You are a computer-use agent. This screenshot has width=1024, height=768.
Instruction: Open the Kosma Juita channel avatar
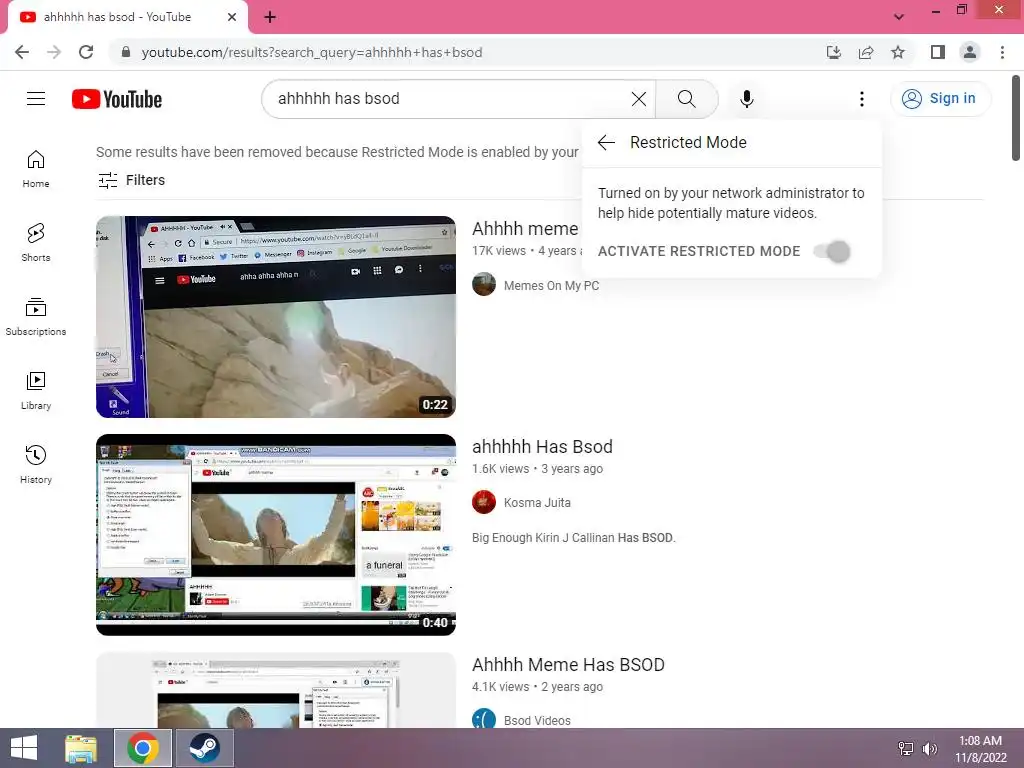click(484, 502)
